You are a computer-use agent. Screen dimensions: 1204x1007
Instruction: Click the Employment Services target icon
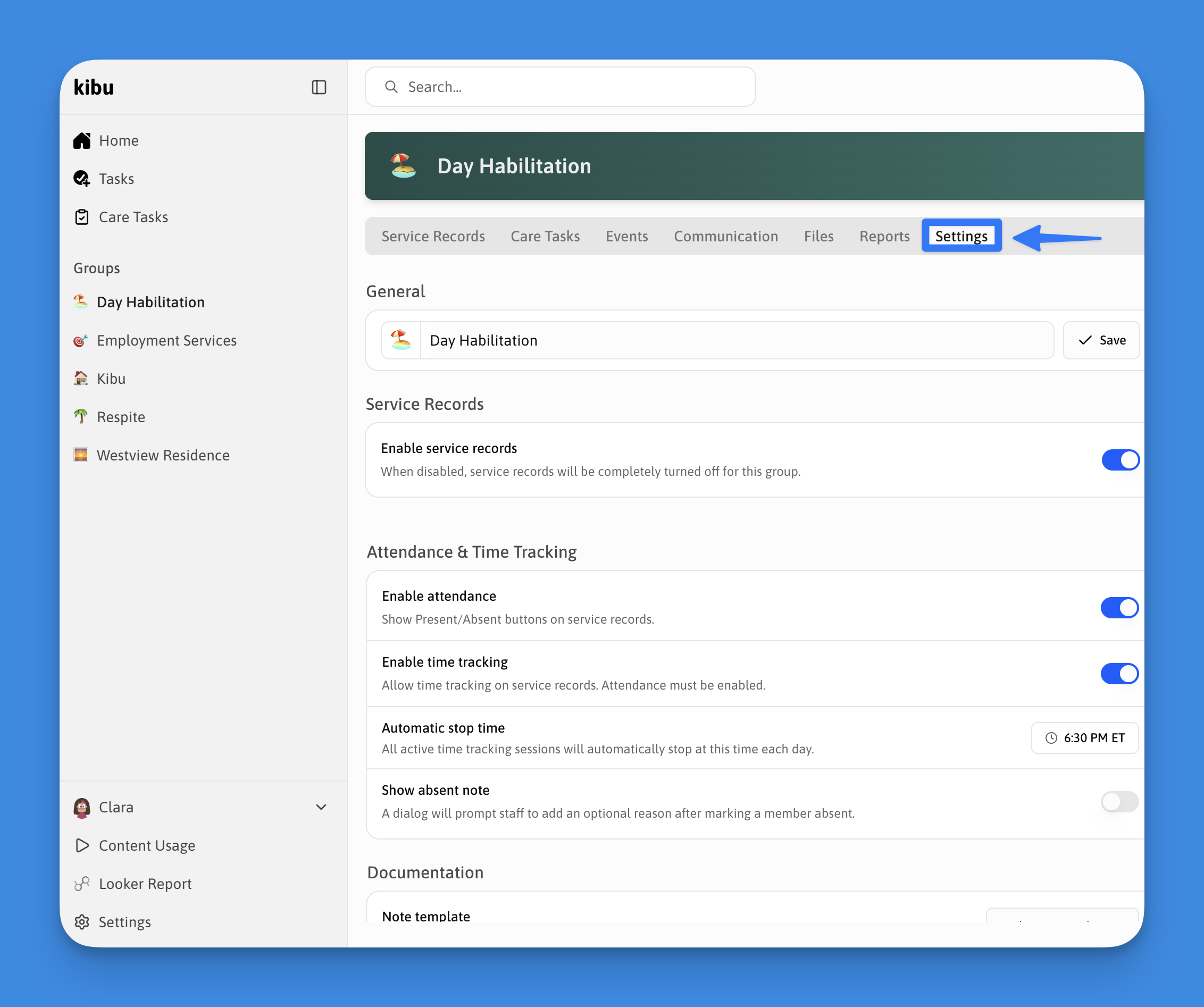click(x=81, y=340)
